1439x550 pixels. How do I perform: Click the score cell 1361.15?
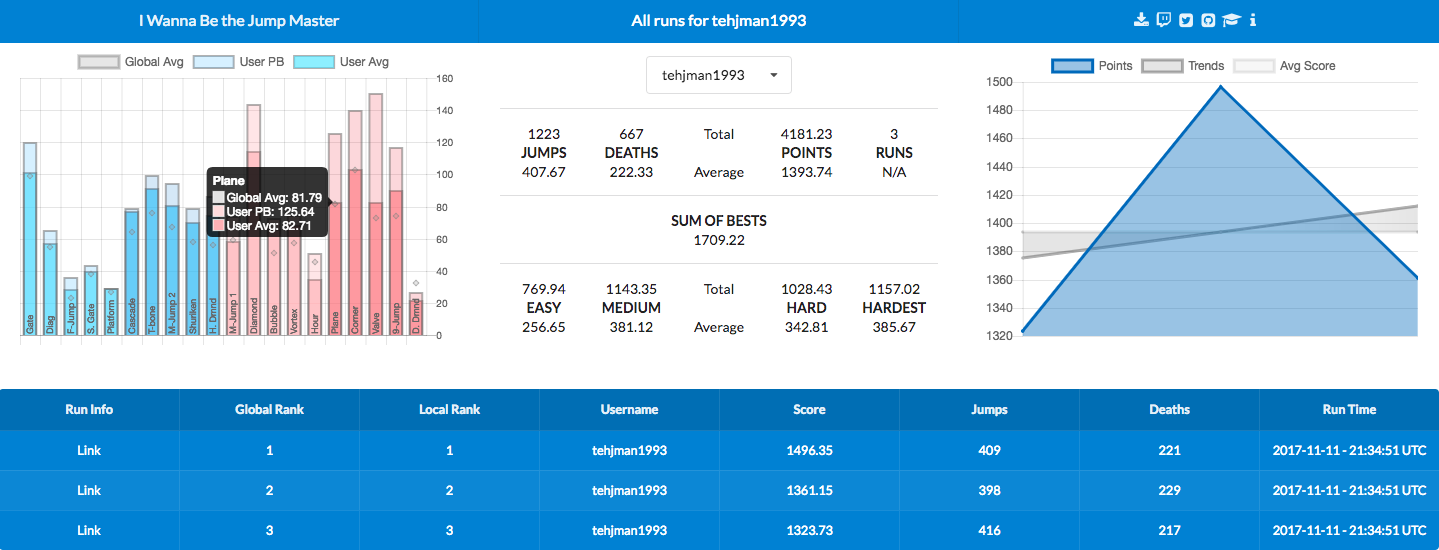[x=809, y=490]
